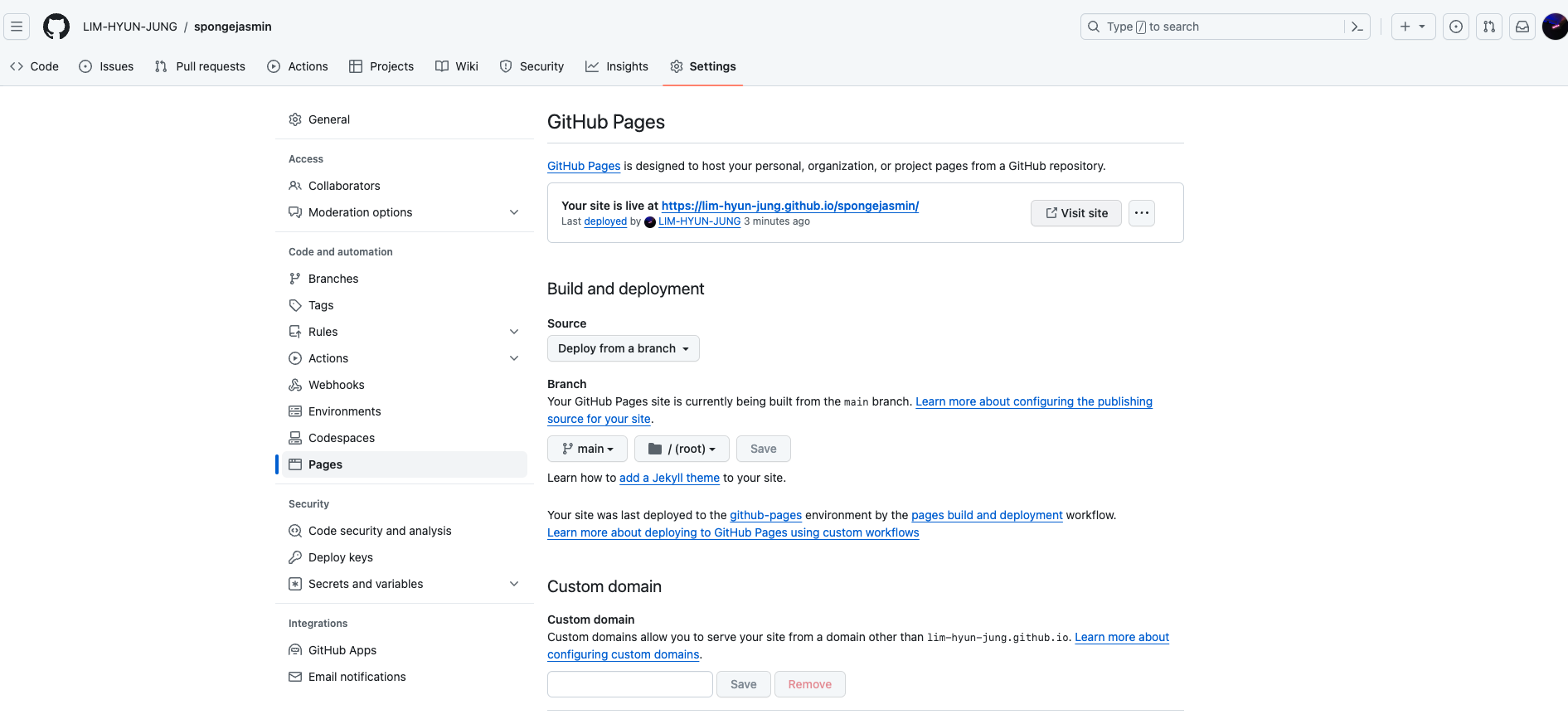Open the notifications inbox icon
1568x724 pixels.
tap(1522, 27)
